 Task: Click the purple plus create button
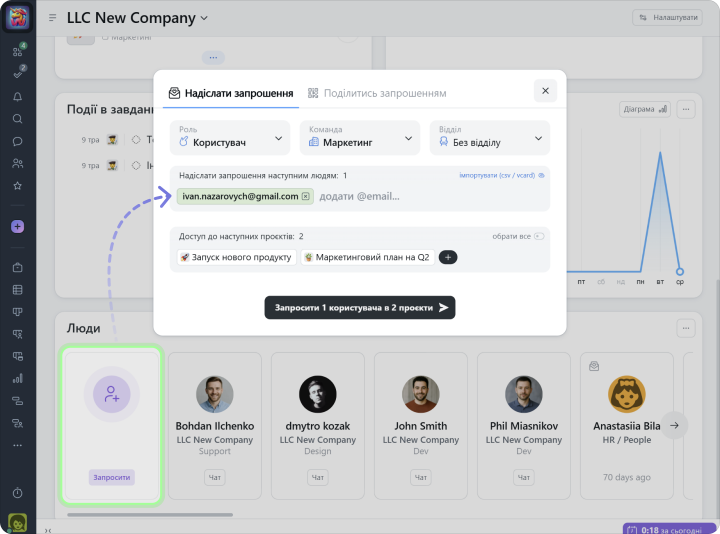(17, 227)
